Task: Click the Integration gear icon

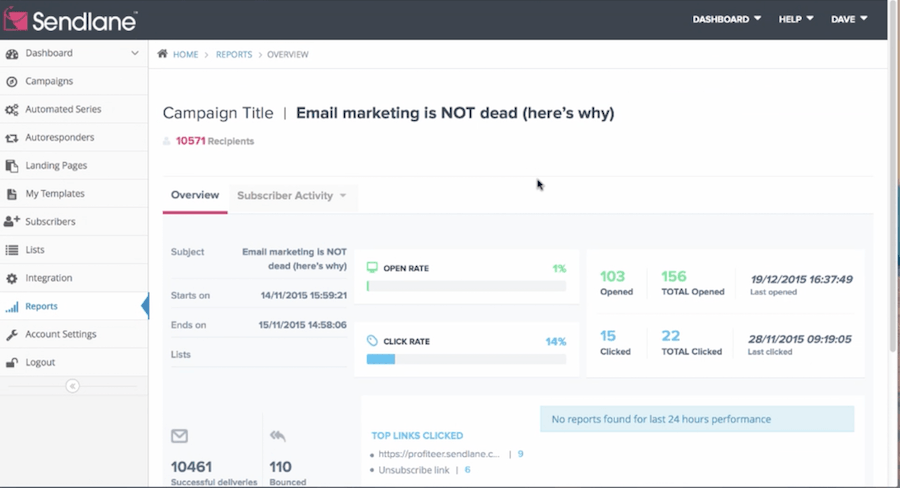Action: (x=11, y=278)
